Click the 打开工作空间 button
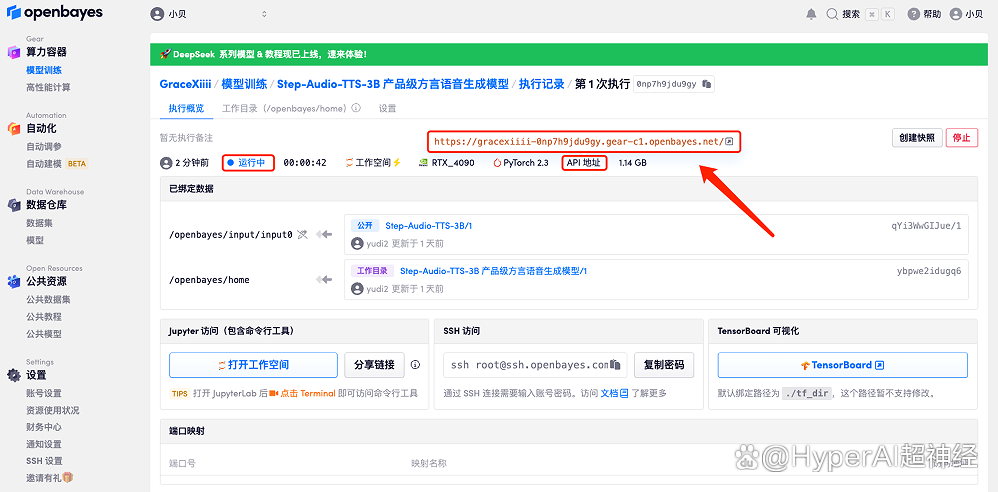This screenshot has width=998, height=492. (253, 365)
